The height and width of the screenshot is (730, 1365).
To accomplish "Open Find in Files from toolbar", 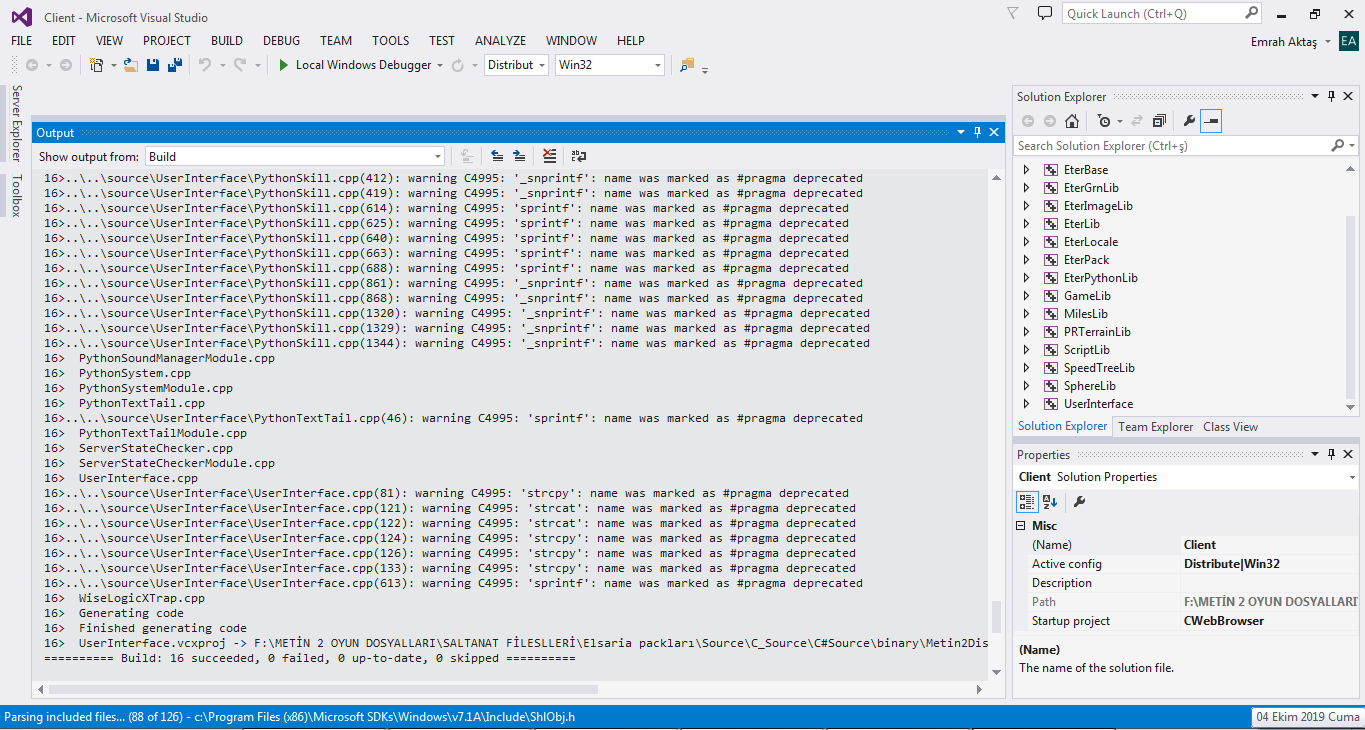I will tap(687, 65).
